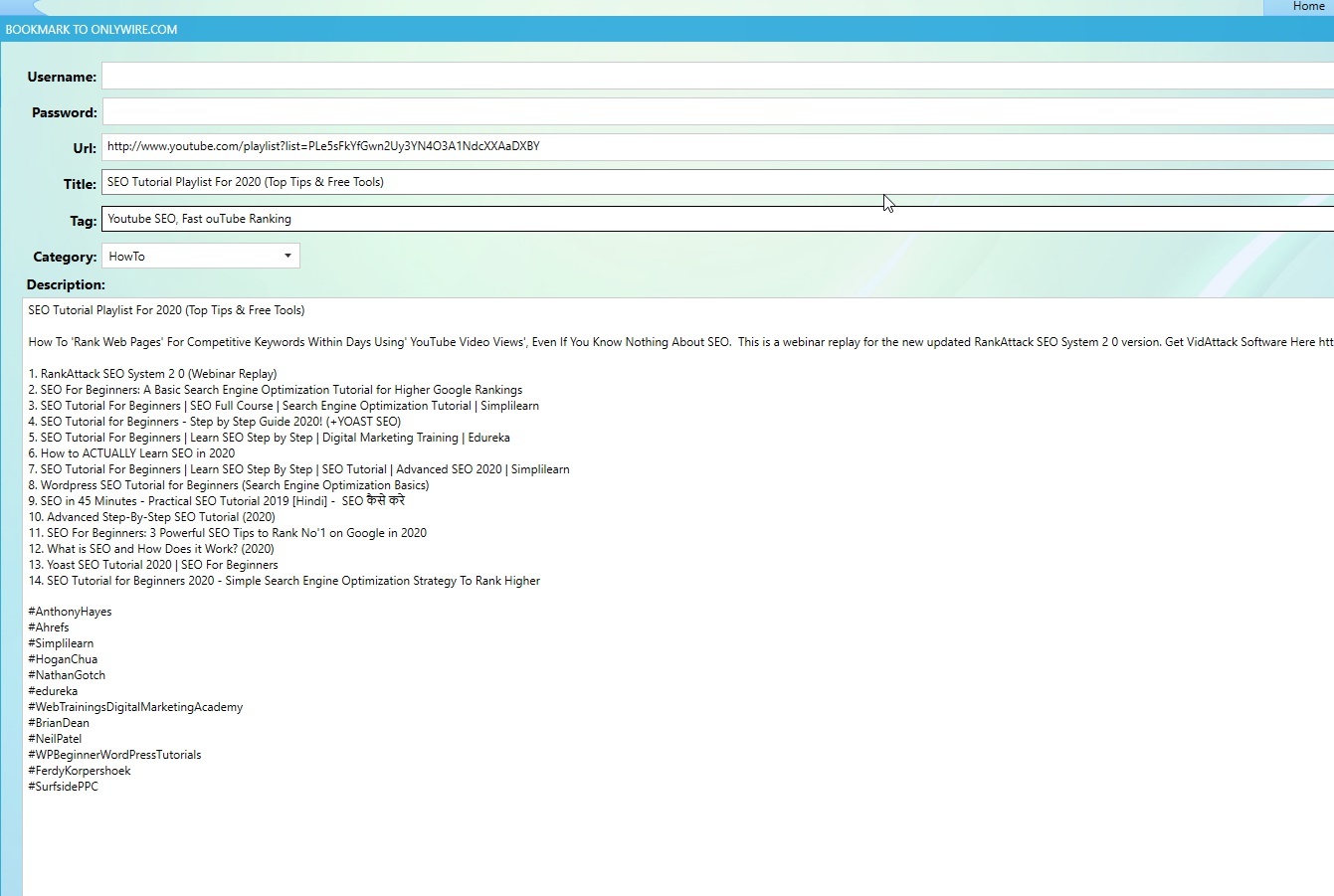1334x896 pixels.
Task: Click the Tag label
Action: coord(84,221)
